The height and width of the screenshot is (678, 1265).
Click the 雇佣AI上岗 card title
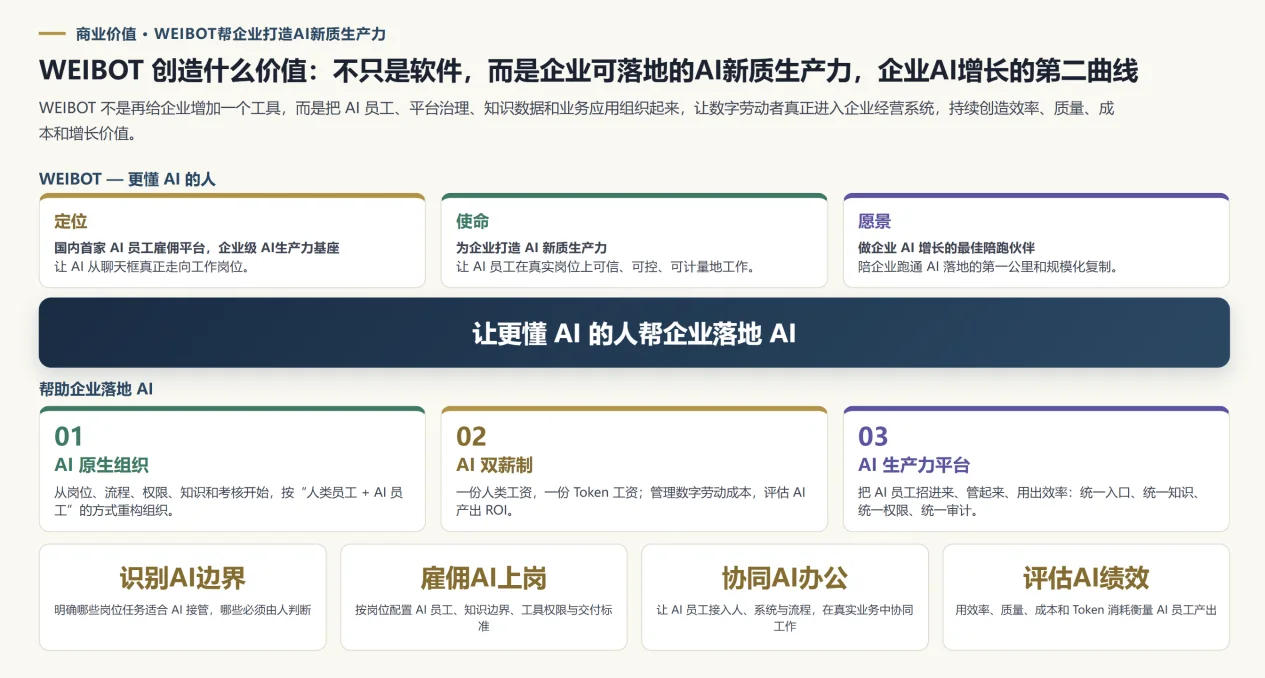[484, 577]
